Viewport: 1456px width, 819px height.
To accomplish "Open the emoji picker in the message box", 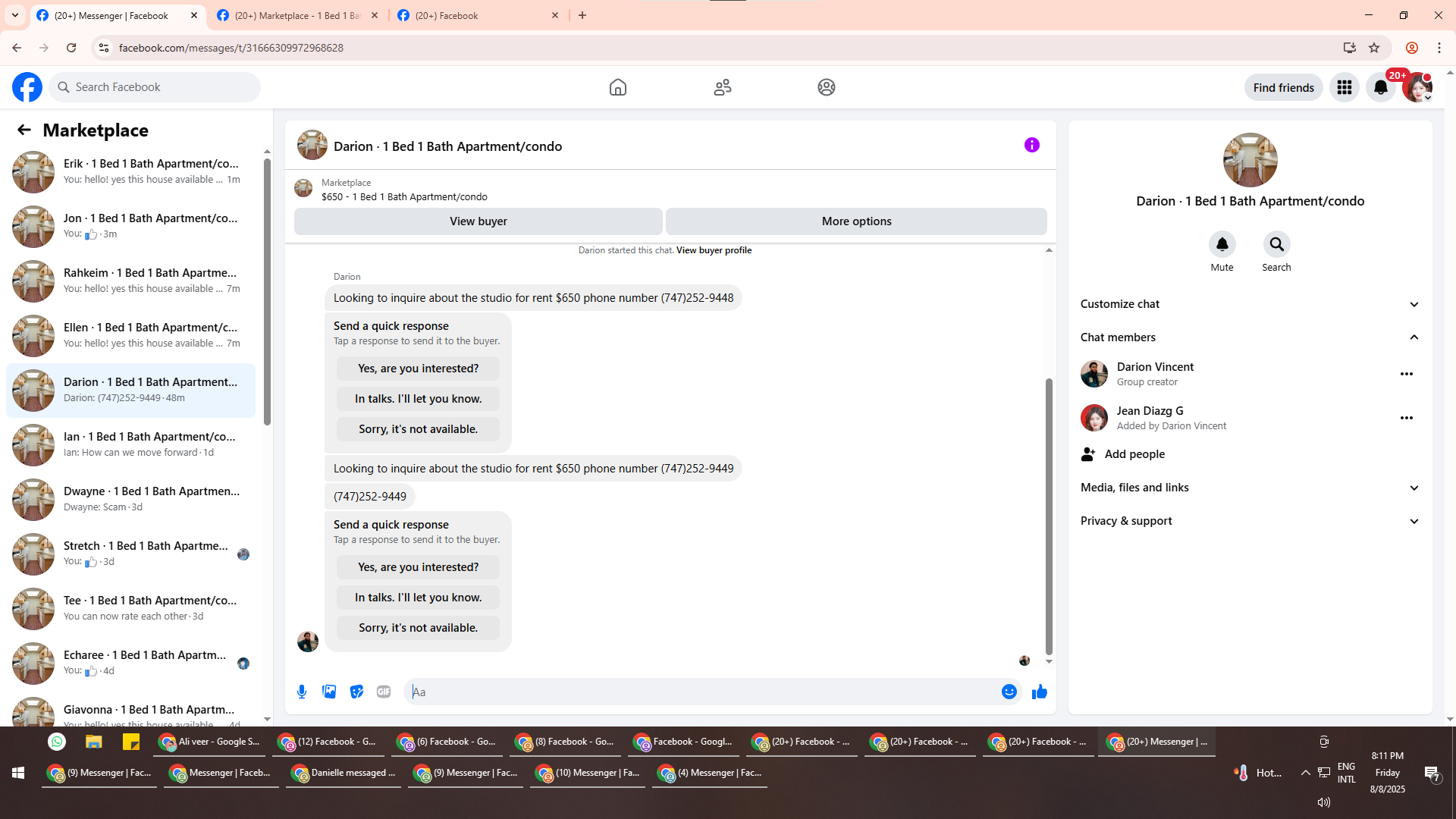I will 1009,692.
